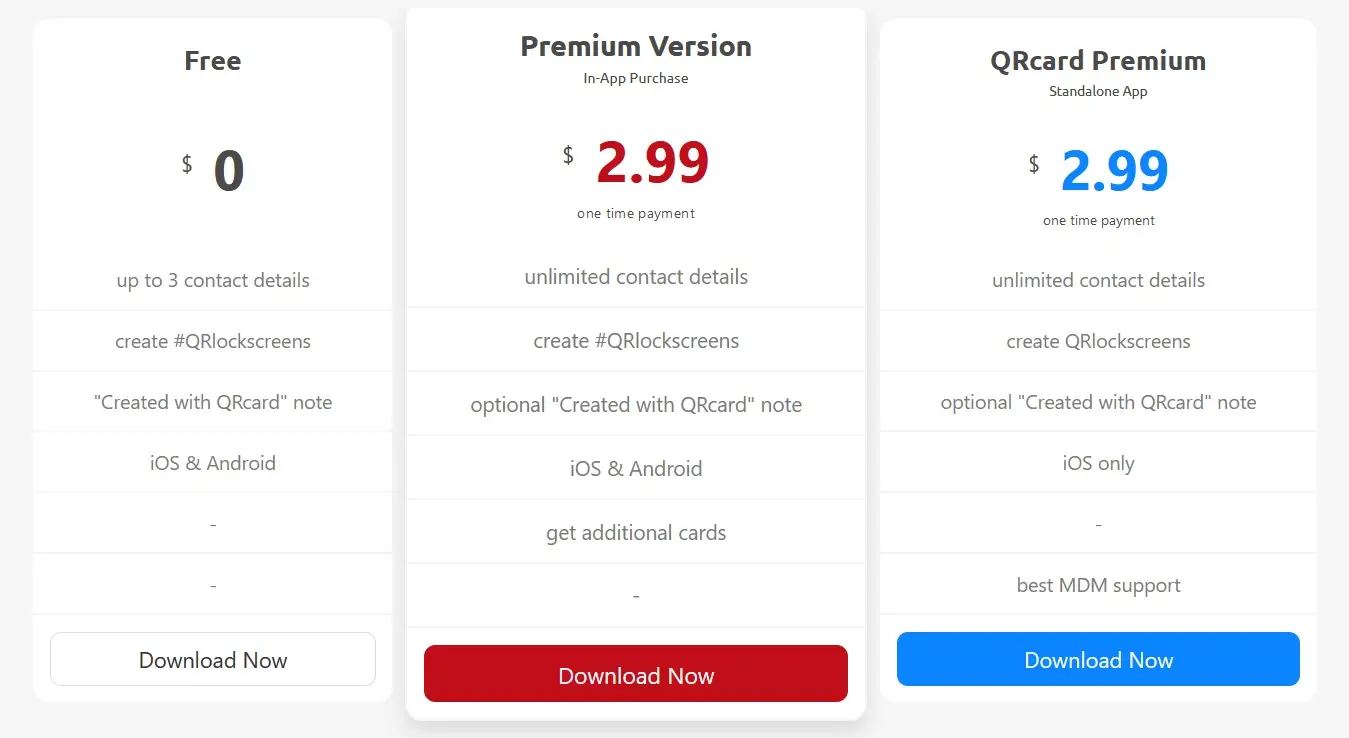Click the Free plan heading
1349x738 pixels.
213,61
